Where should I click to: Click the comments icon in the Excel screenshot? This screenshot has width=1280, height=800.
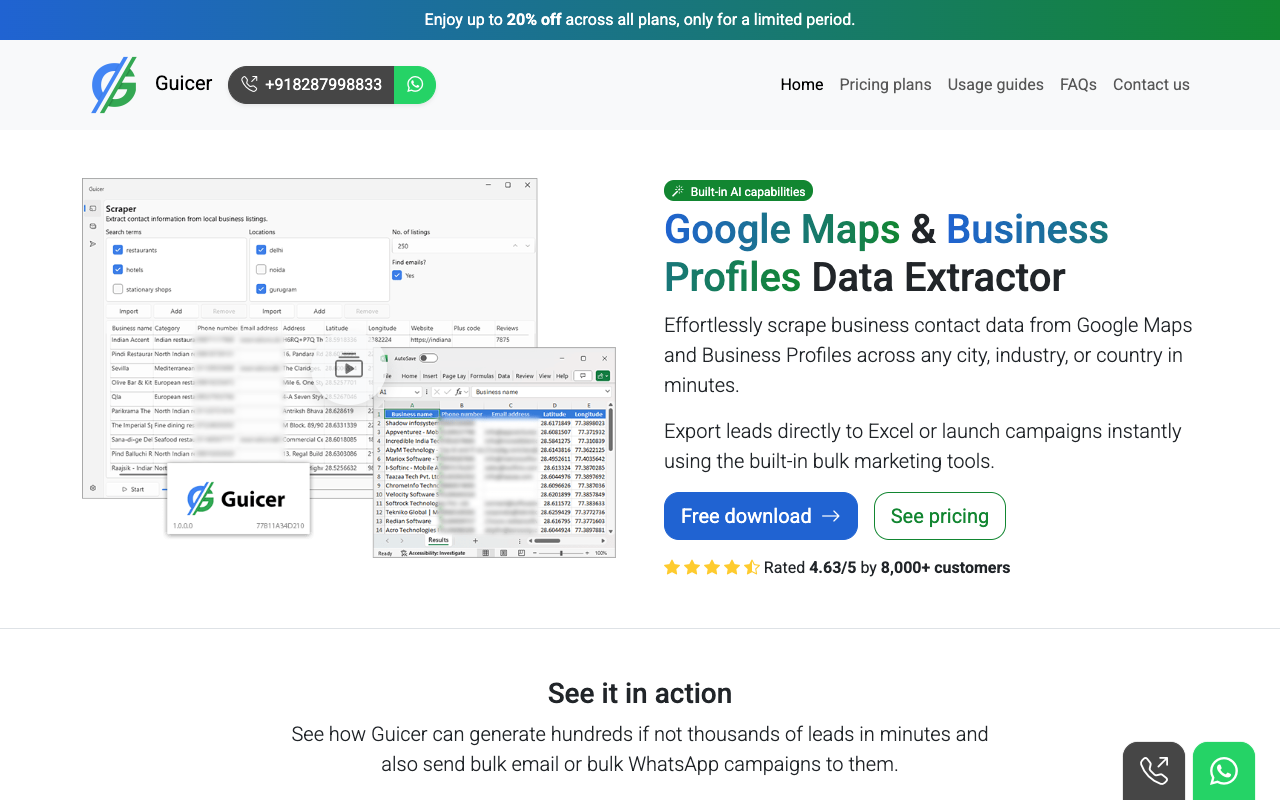coord(582,376)
